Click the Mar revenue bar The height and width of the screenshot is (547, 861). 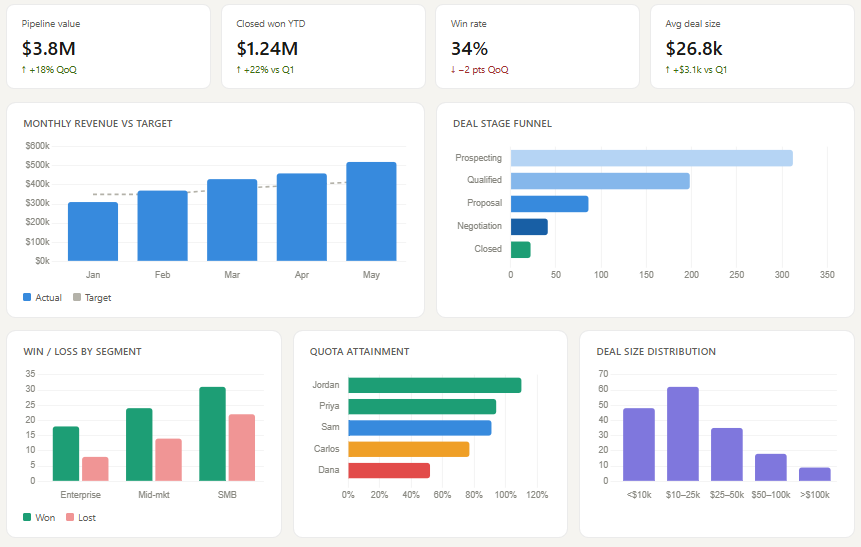point(232,220)
